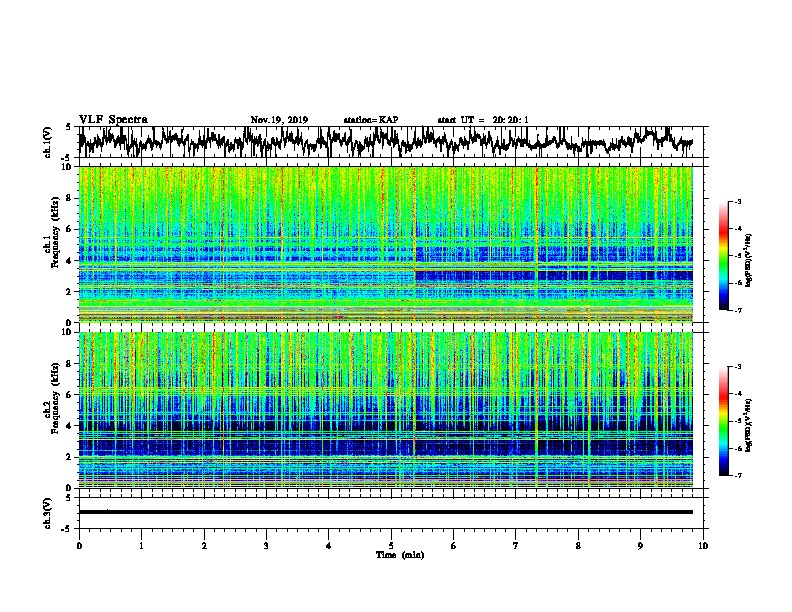792x612 pixels.
Task: Click the ch.2 spectrogram color scale bar
Action: 724,421
